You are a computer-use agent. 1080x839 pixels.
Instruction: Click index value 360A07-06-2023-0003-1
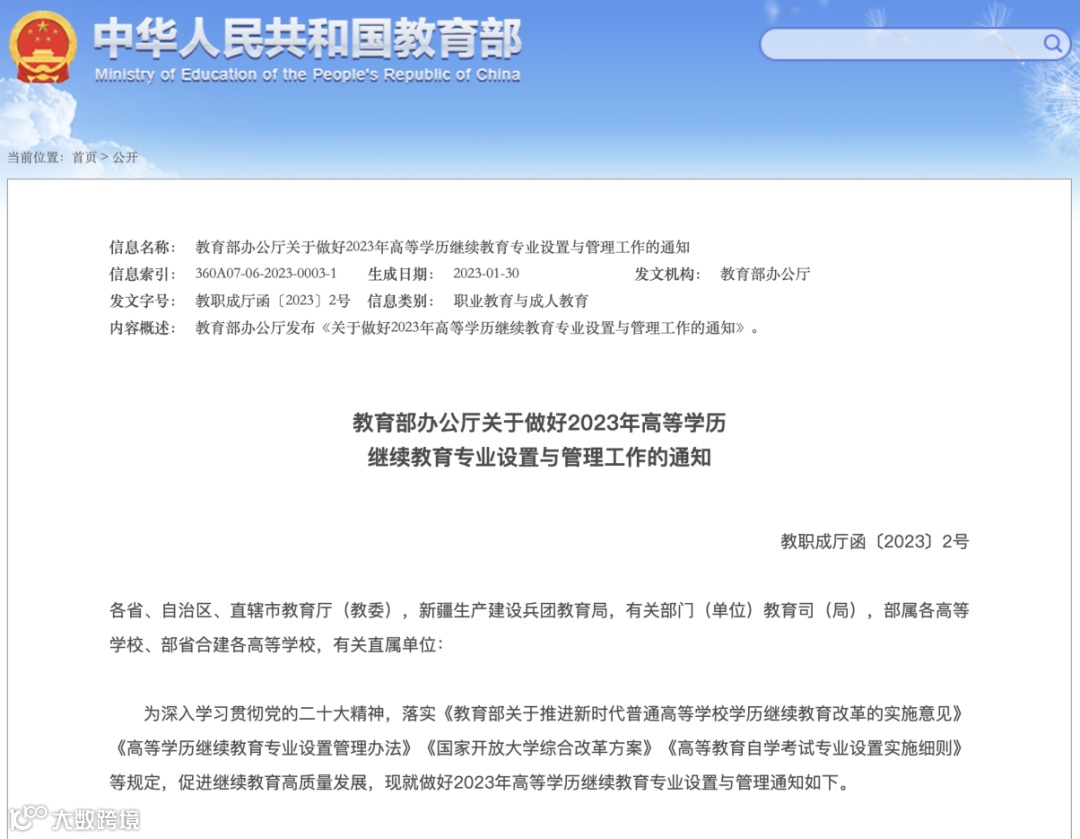266,273
